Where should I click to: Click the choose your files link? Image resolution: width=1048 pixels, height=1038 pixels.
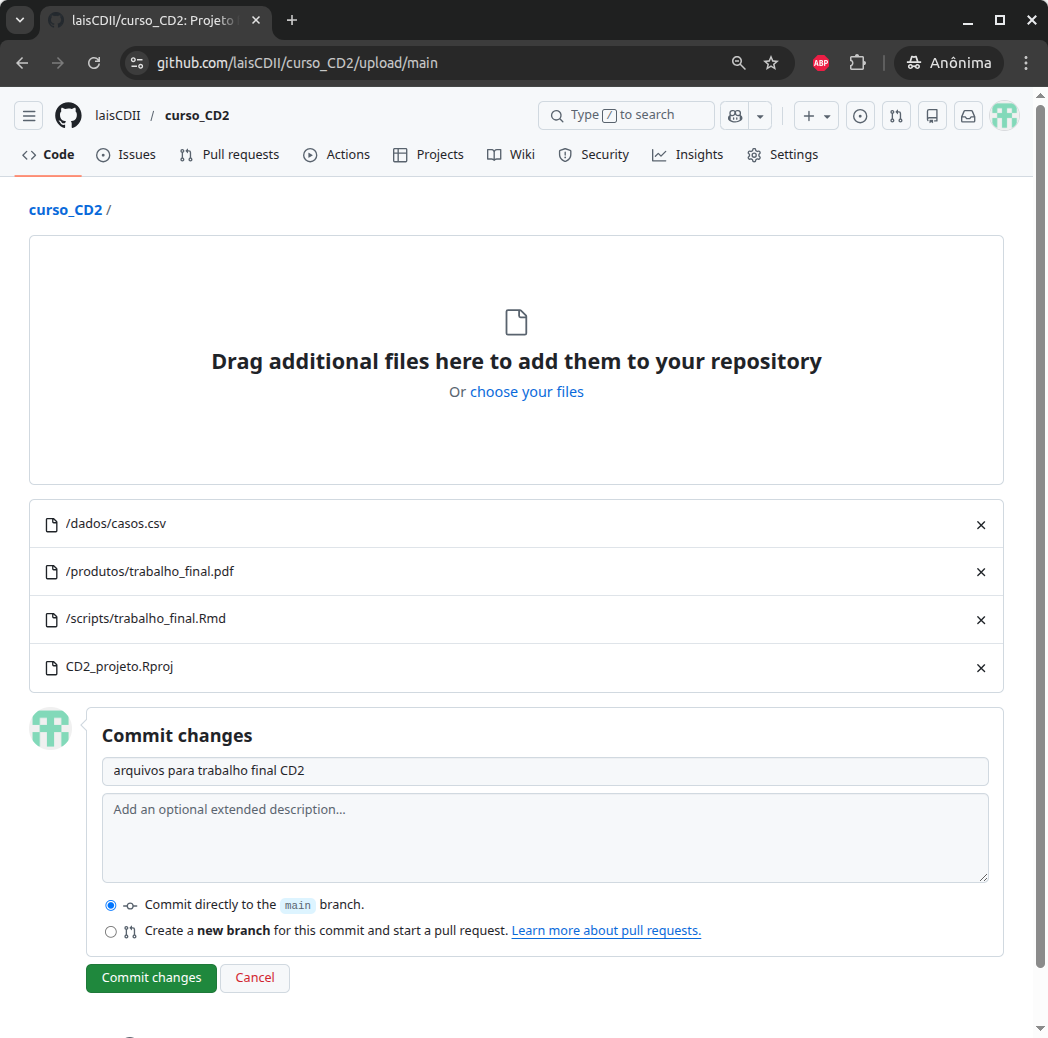pyautogui.click(x=527, y=392)
